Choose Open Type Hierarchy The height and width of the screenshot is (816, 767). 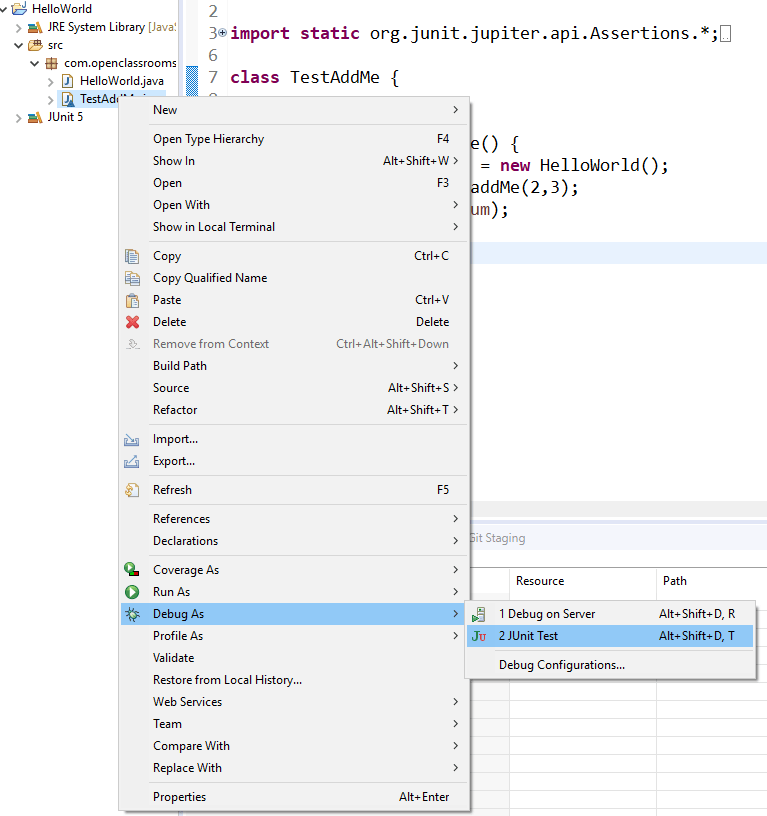[295, 139]
